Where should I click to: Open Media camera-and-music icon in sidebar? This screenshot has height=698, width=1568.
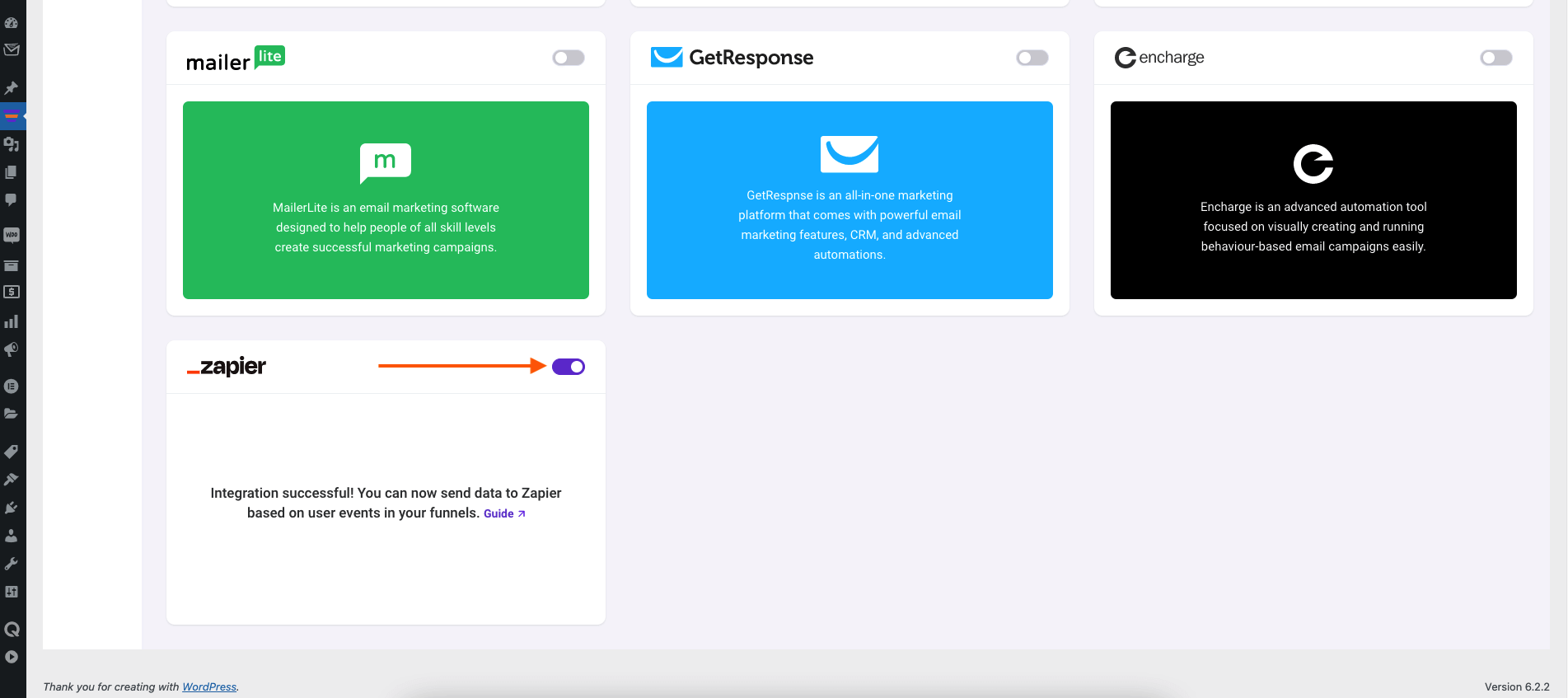tap(12, 144)
